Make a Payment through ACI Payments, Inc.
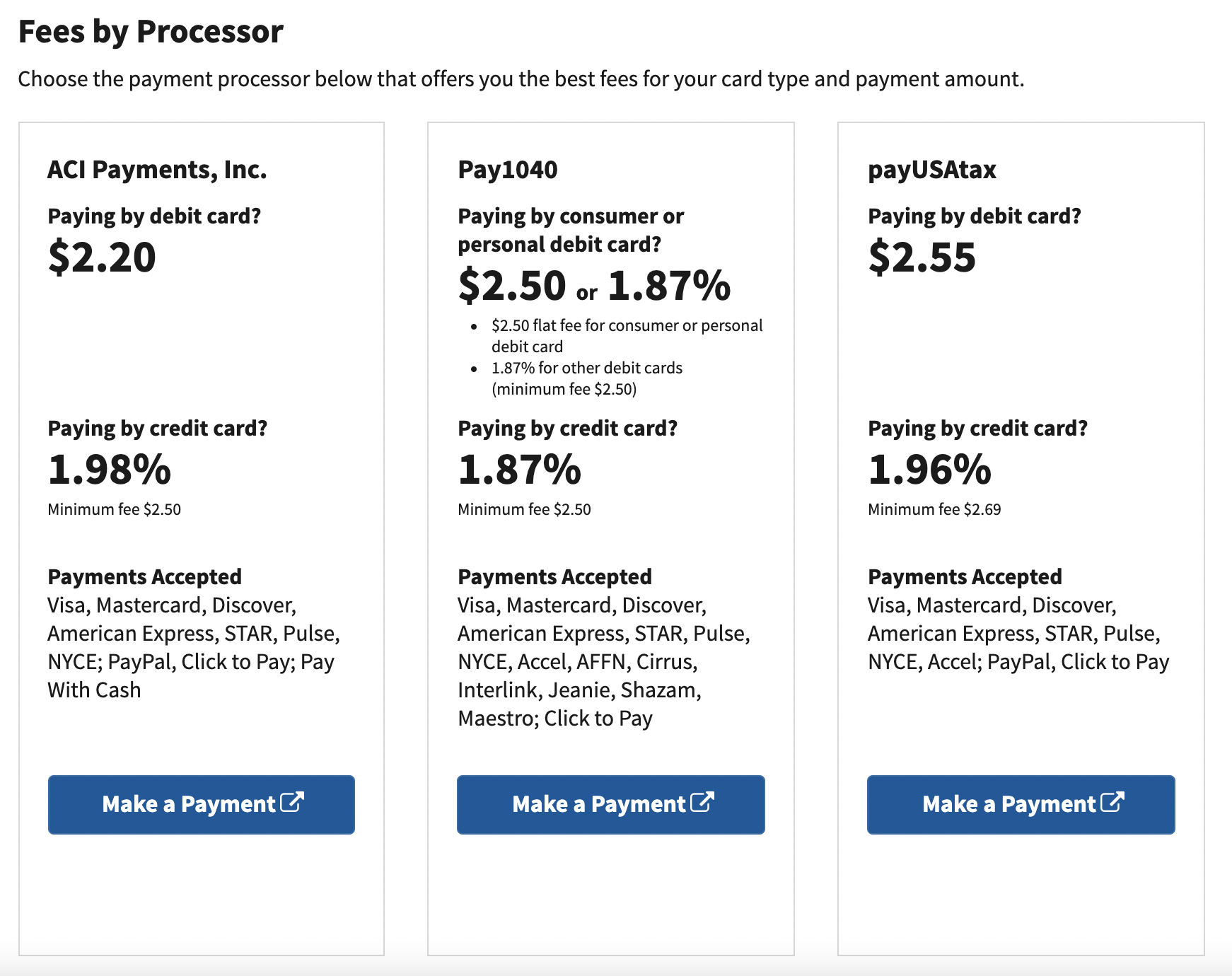The height and width of the screenshot is (976, 1232). click(x=201, y=804)
